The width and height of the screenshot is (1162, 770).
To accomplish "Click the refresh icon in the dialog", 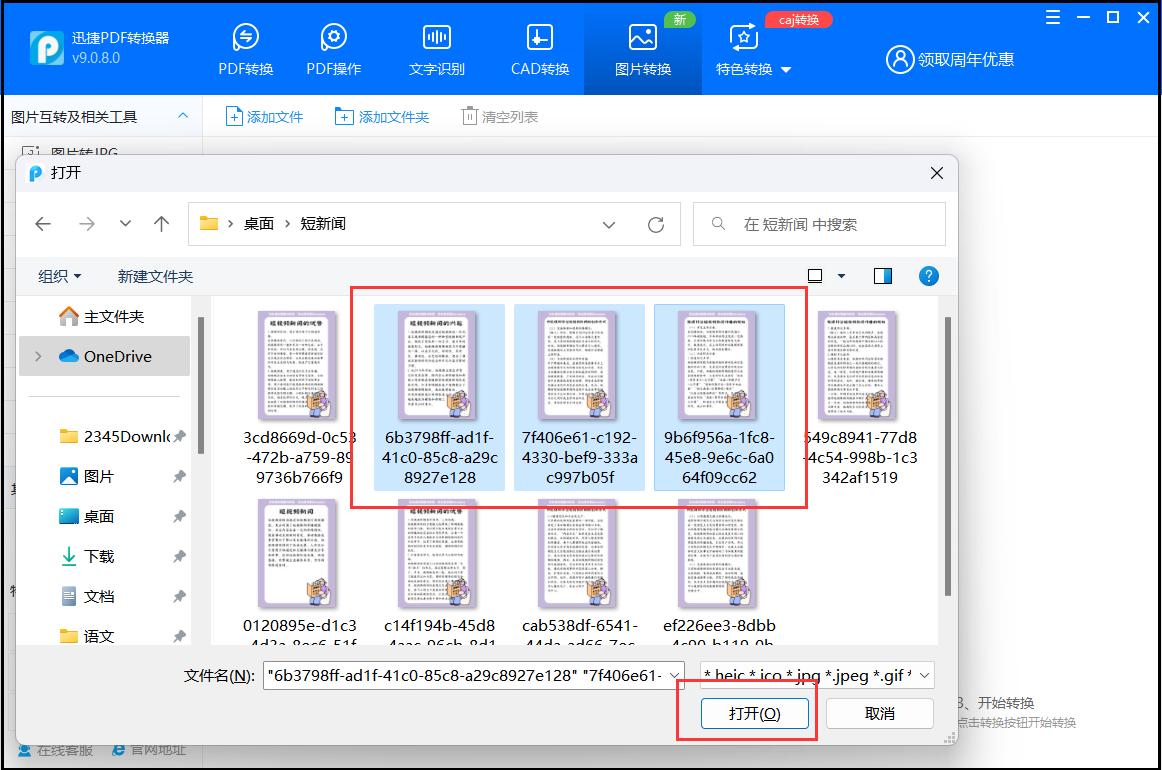I will (657, 224).
